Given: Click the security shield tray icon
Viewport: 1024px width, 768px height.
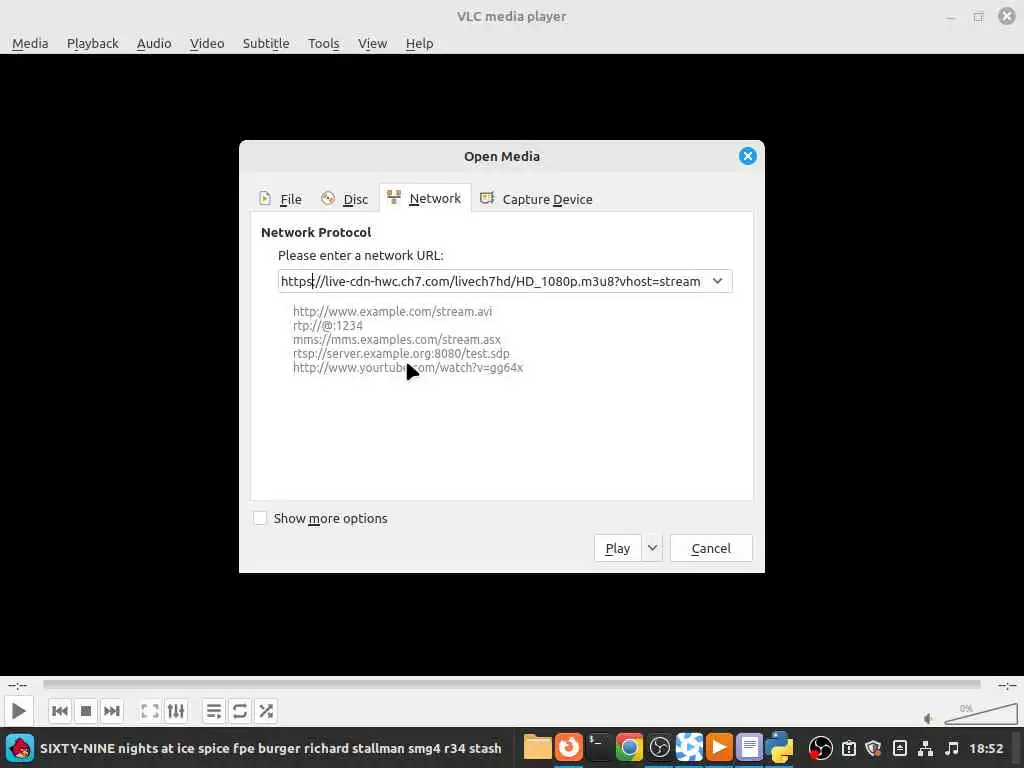Looking at the screenshot, I should [x=874, y=748].
